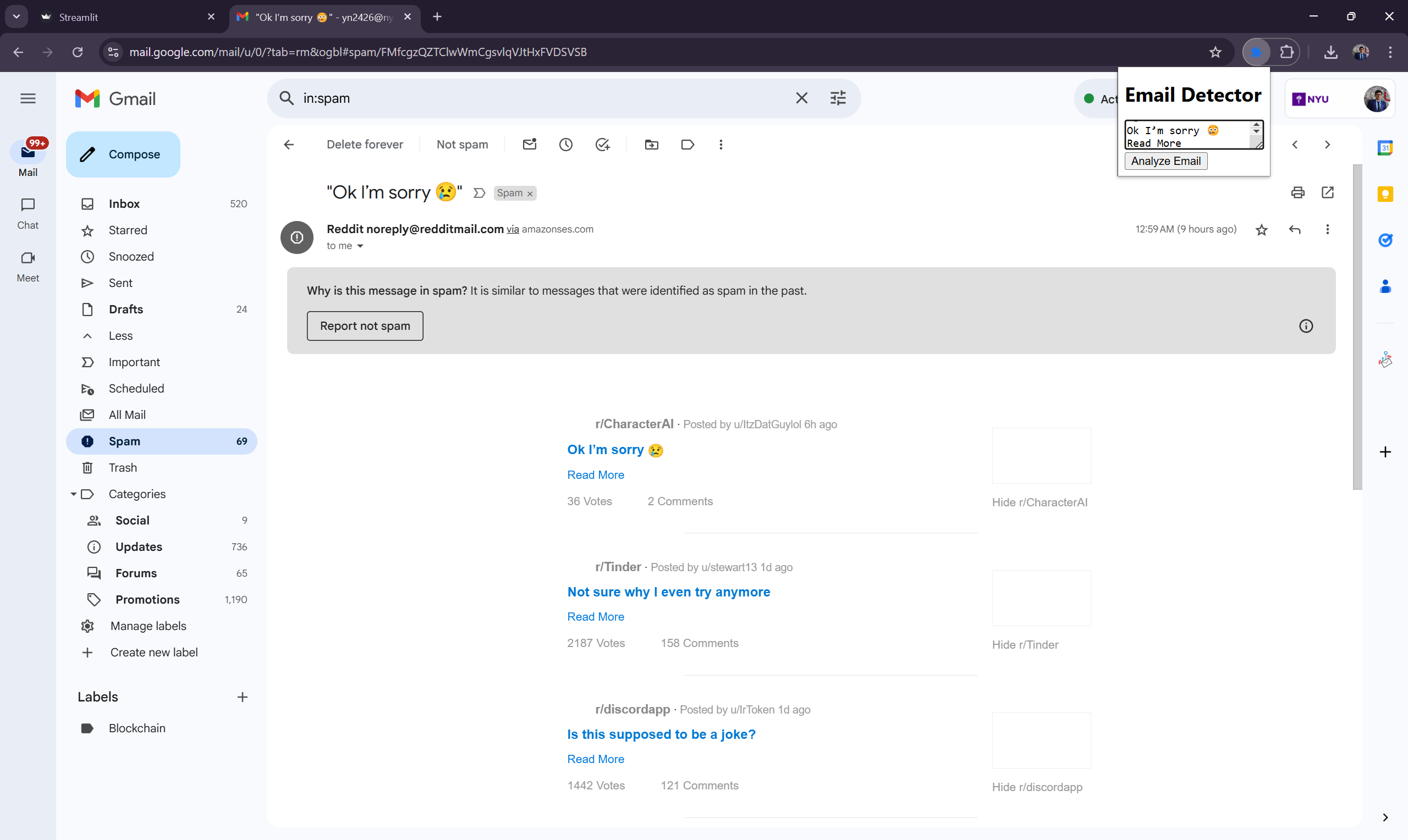Collapse the Categories tree in sidebar
Image resolution: width=1408 pixels, height=840 pixels.
click(74, 494)
